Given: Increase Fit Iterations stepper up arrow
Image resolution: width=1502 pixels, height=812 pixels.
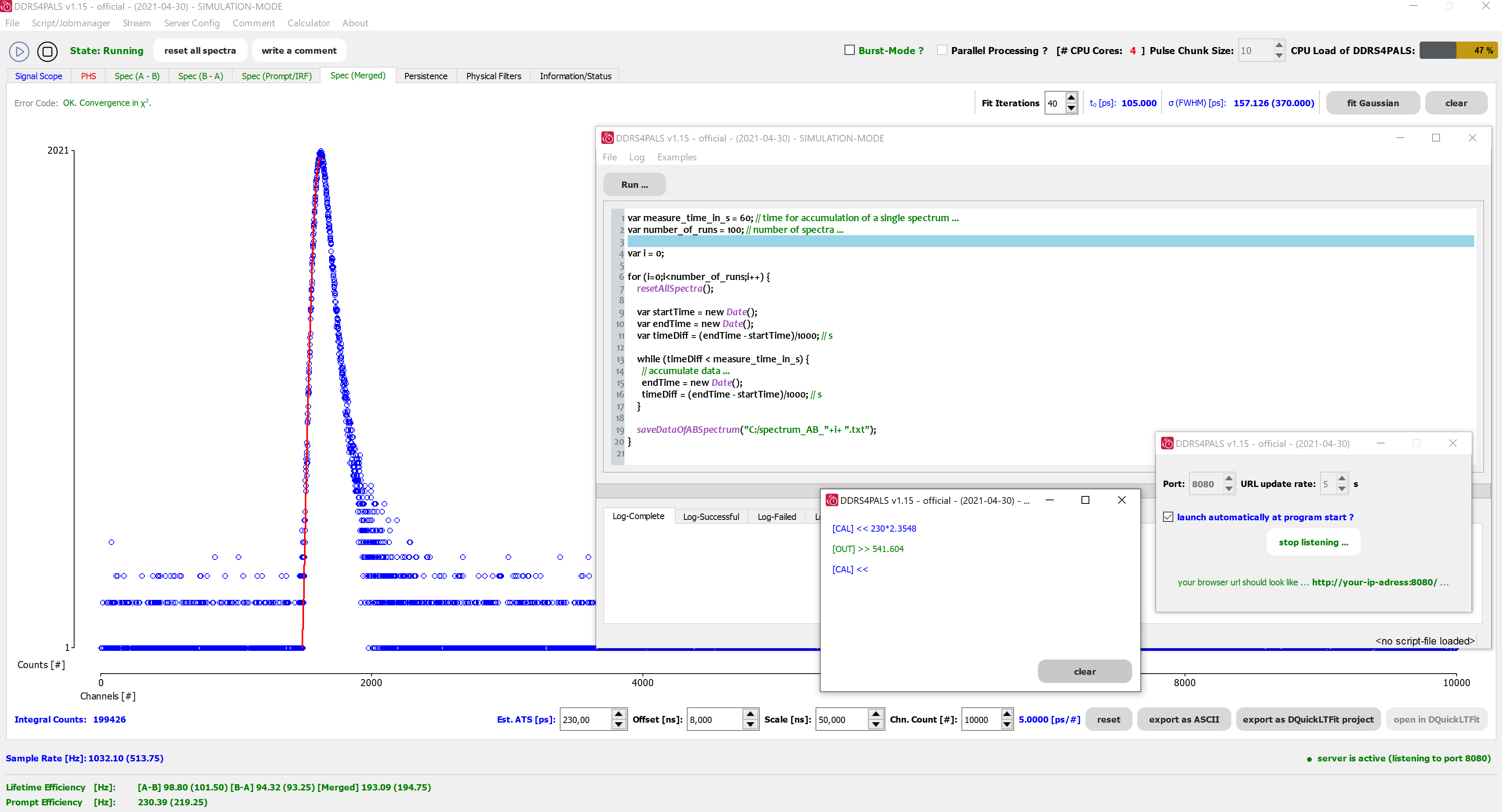Looking at the screenshot, I should [1071, 98].
